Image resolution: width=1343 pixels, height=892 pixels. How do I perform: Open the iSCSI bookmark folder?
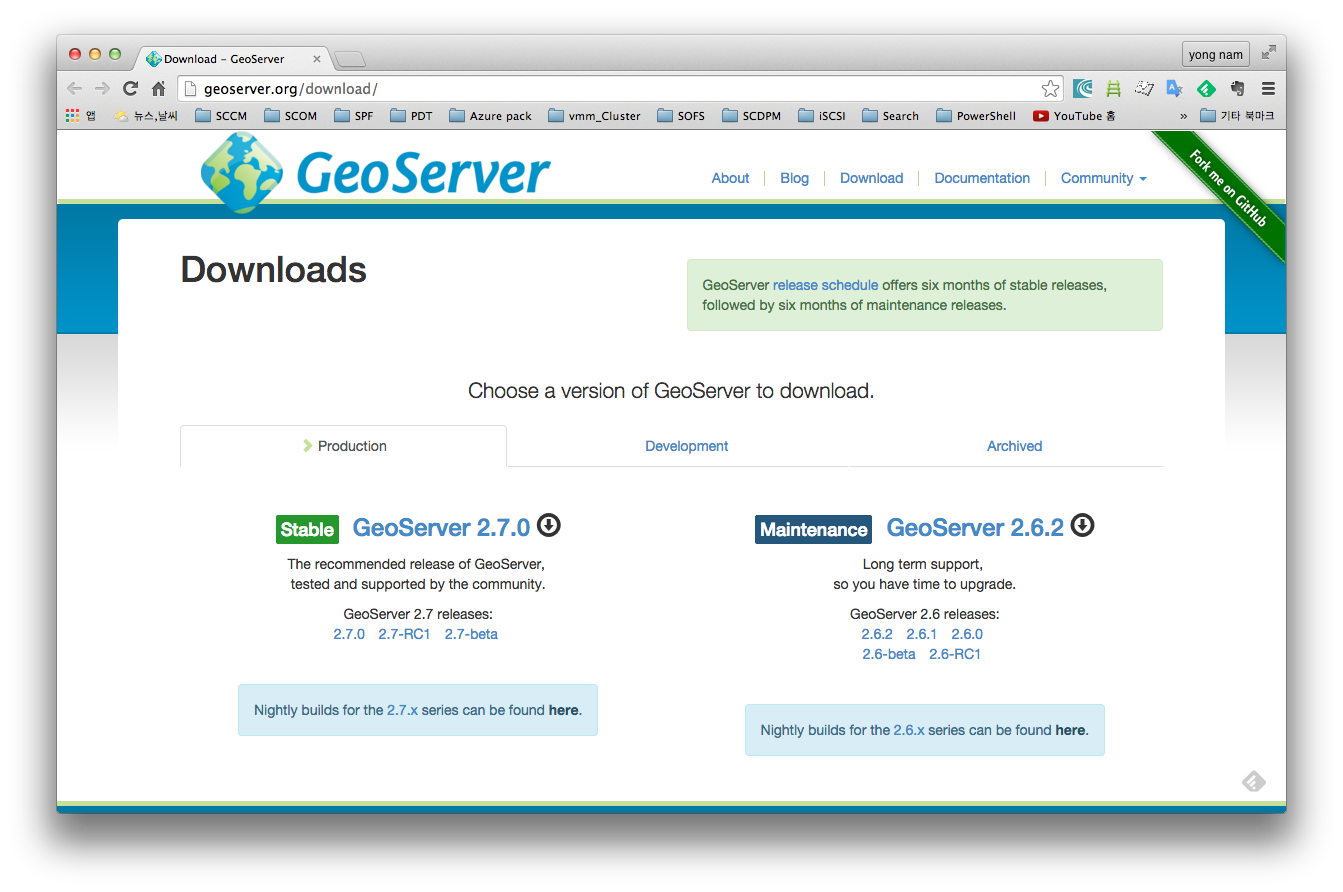(822, 116)
